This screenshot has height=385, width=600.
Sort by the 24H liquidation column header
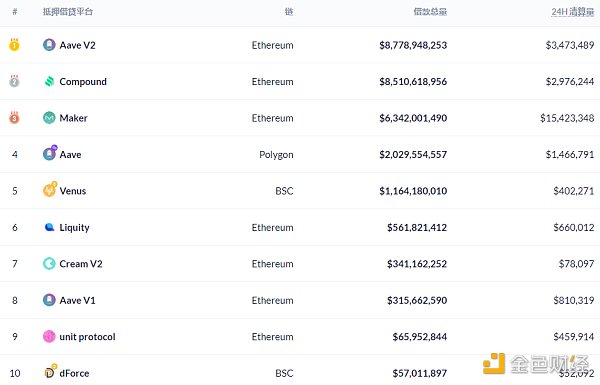[x=572, y=12]
